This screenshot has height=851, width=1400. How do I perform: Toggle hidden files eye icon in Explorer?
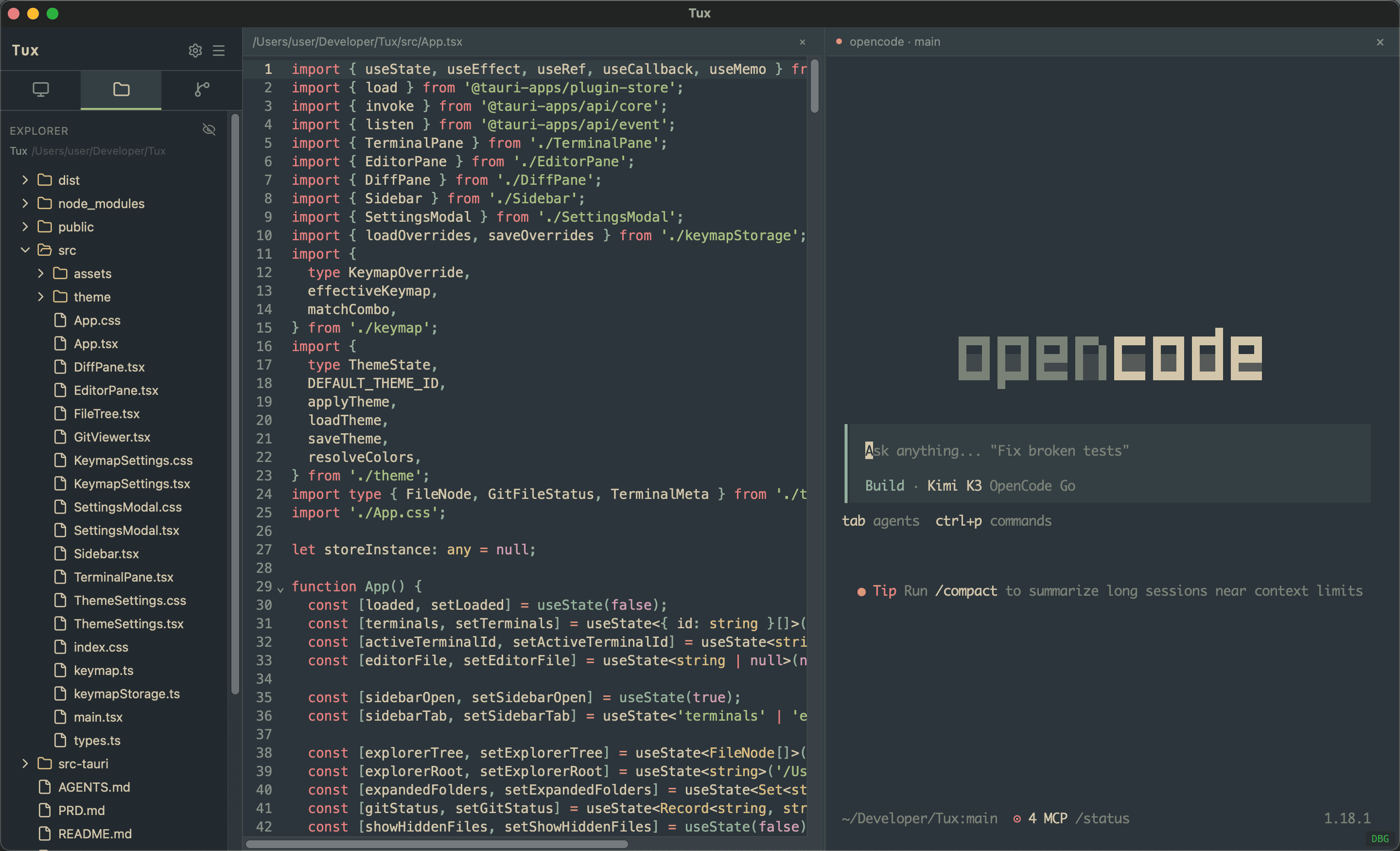(209, 130)
